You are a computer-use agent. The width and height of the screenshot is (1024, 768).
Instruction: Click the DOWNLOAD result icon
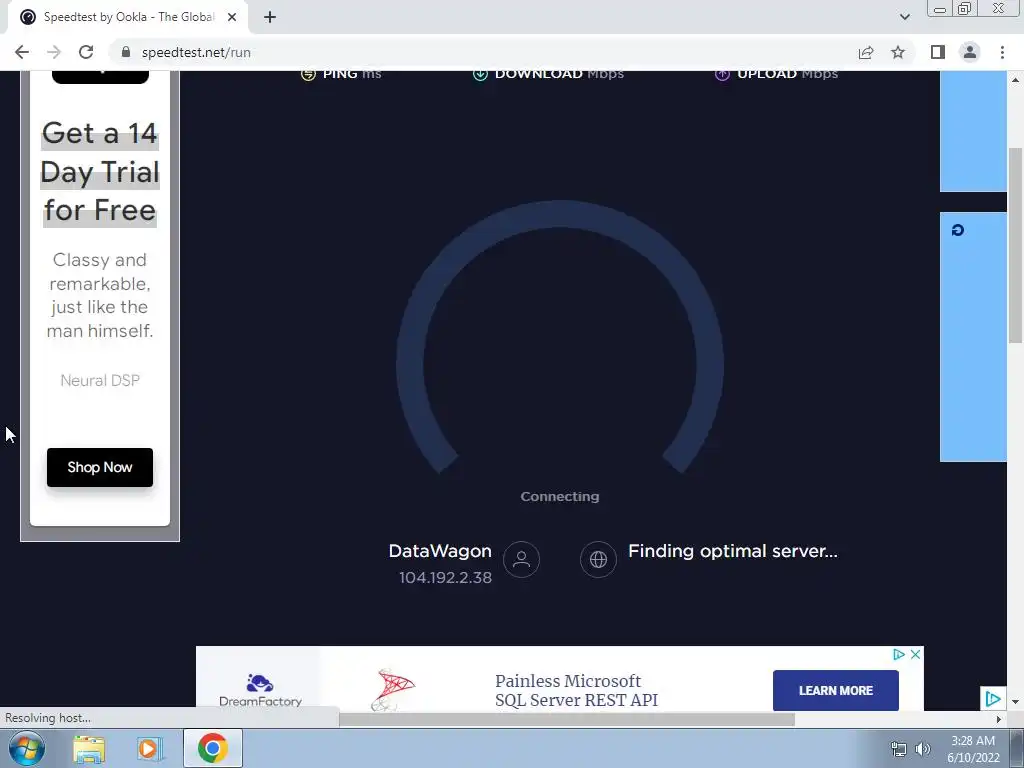pos(480,74)
